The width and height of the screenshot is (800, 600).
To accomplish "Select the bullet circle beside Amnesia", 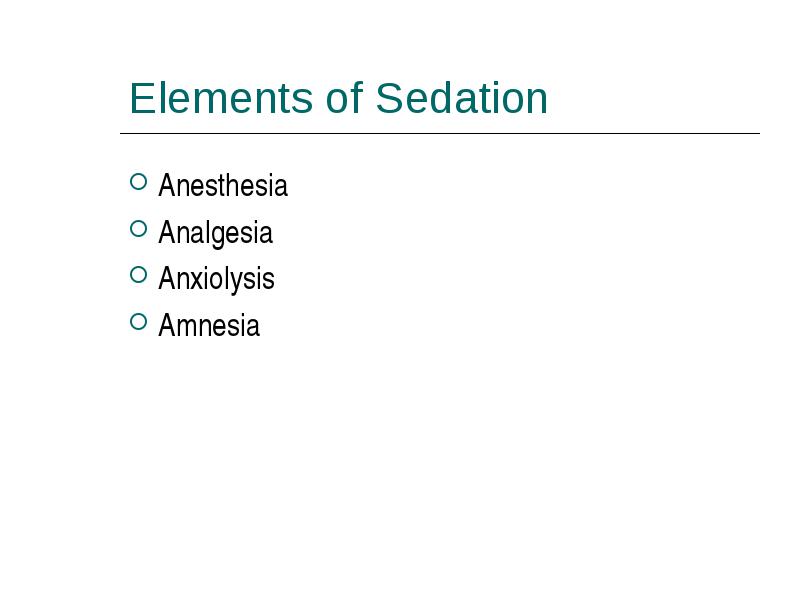I will (138, 321).
